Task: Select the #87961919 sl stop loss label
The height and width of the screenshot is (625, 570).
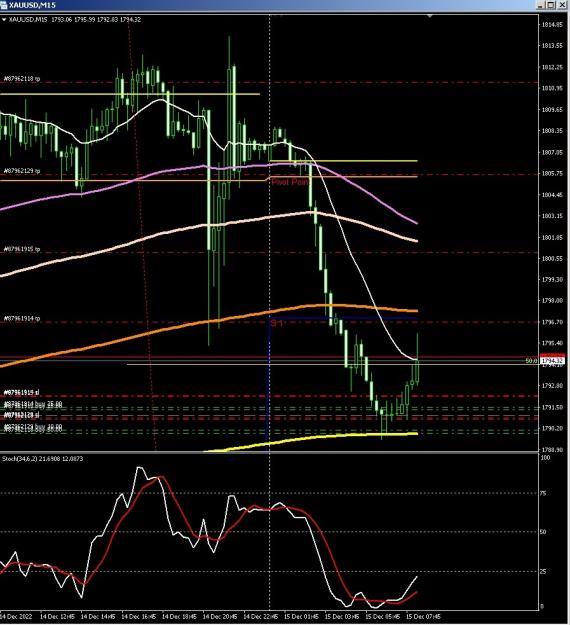Action: (x=22, y=393)
